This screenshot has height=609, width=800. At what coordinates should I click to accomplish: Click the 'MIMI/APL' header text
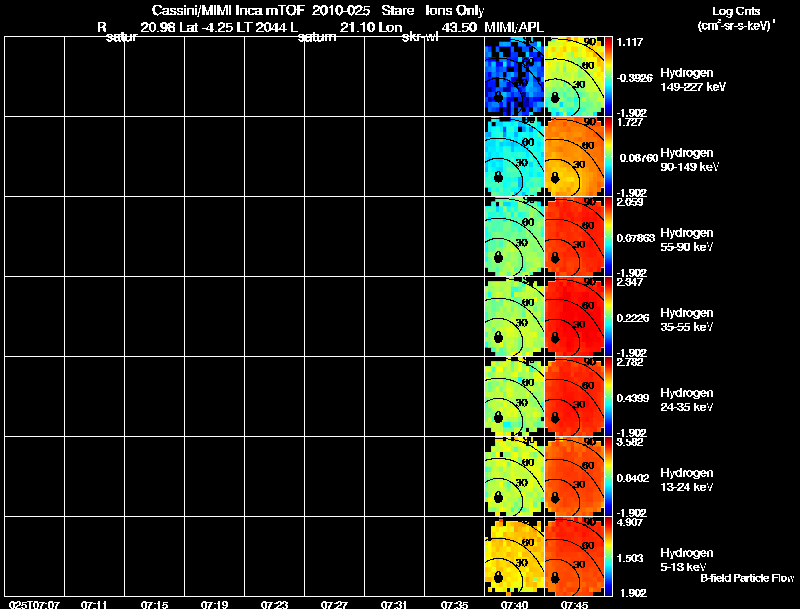(514, 27)
